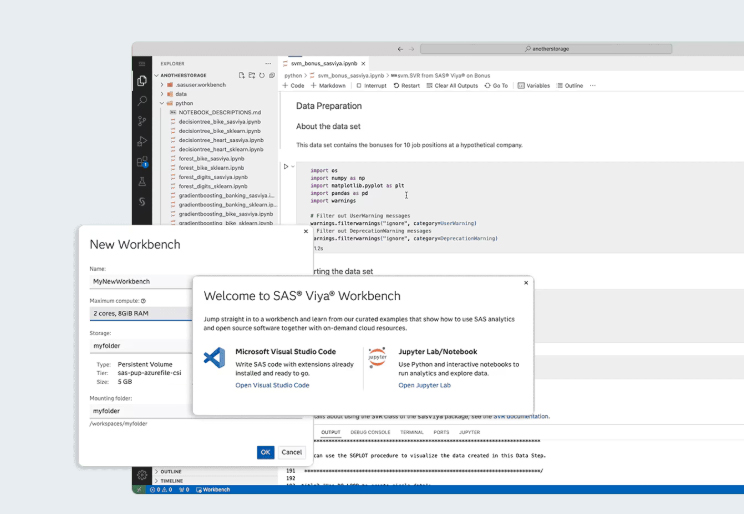Click the Open Jupyter Lab link
Viewport: 744px width, 514px height.
[x=424, y=385]
